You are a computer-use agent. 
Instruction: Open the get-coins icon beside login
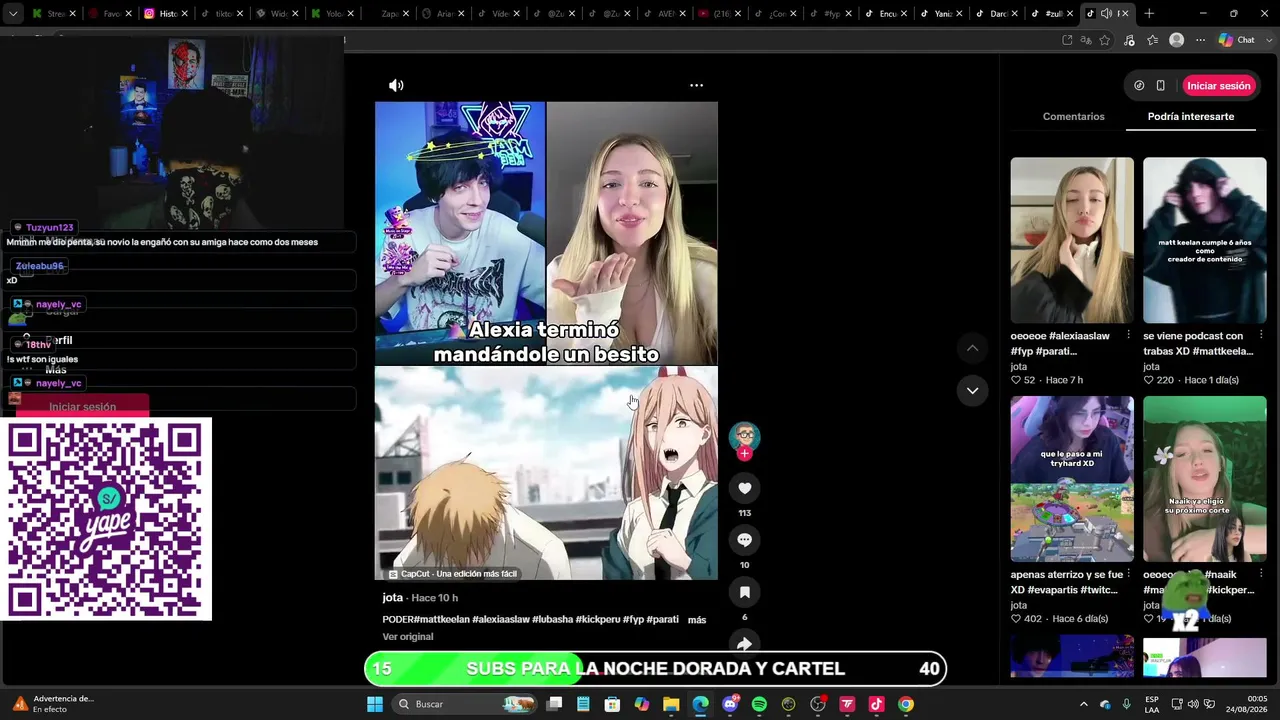click(x=1139, y=86)
